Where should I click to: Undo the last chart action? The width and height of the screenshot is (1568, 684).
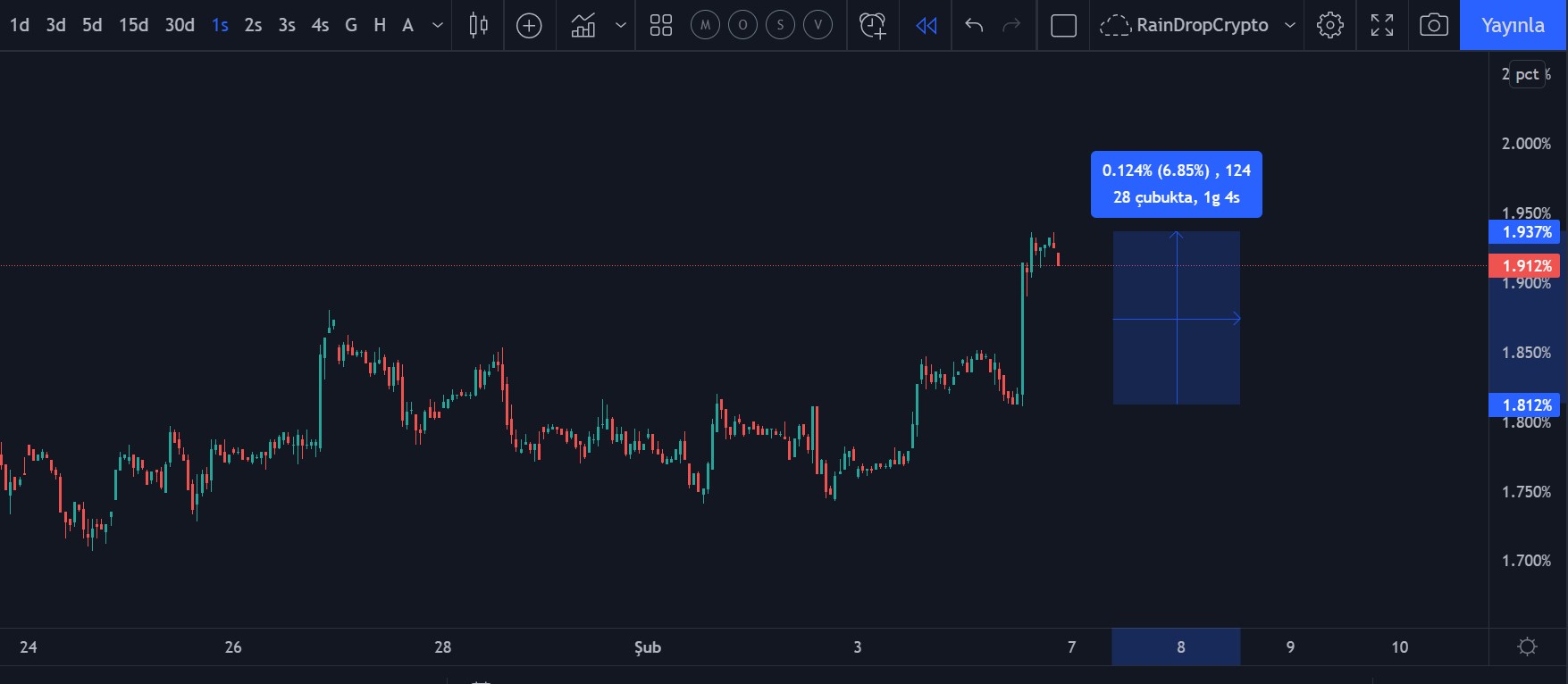974,25
